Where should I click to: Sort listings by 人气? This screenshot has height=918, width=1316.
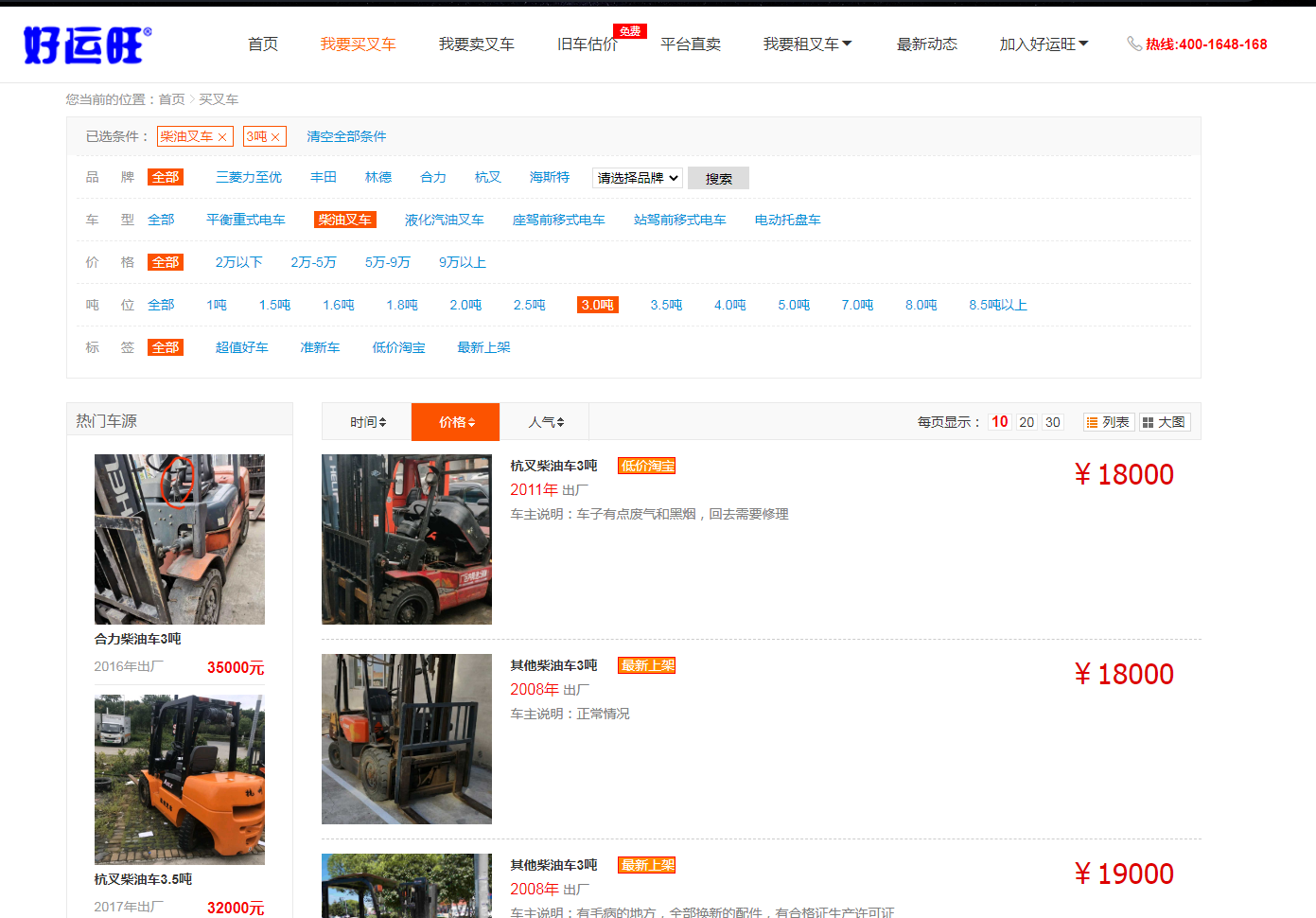[545, 422]
